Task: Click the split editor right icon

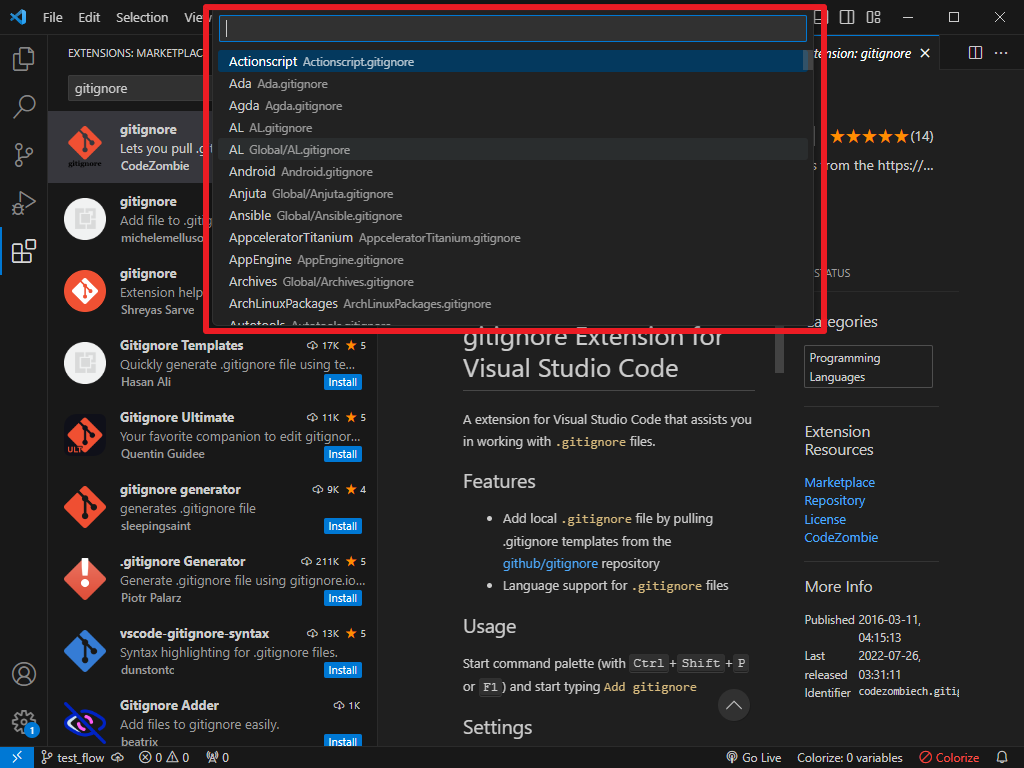Action: [x=975, y=53]
